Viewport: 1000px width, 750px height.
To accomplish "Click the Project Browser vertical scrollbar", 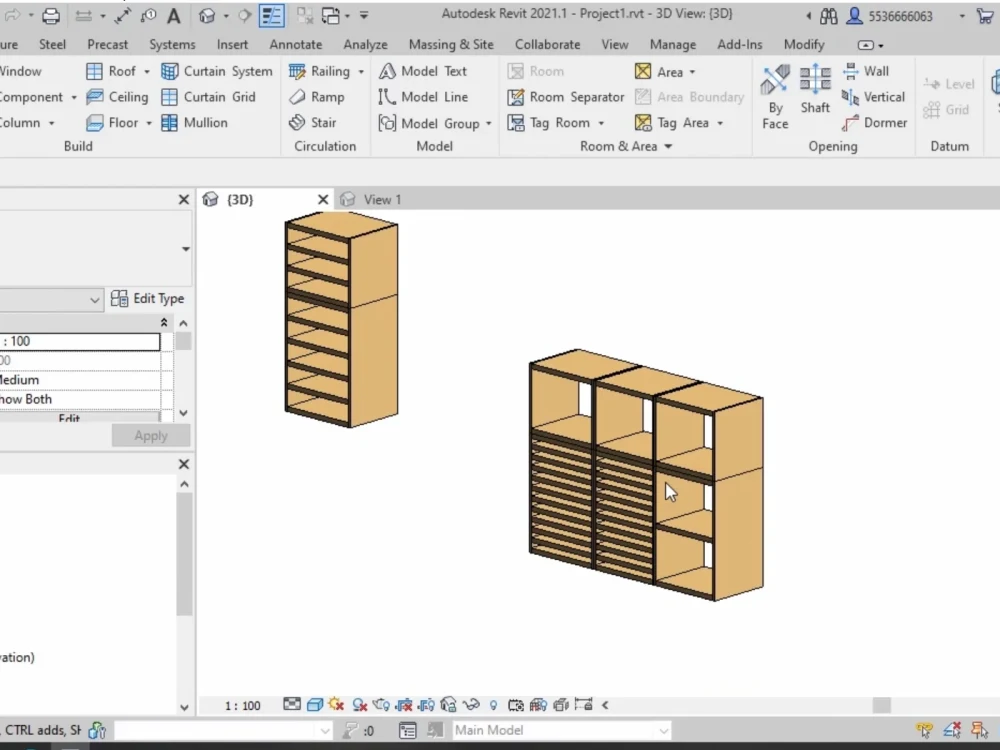I will click(x=184, y=554).
